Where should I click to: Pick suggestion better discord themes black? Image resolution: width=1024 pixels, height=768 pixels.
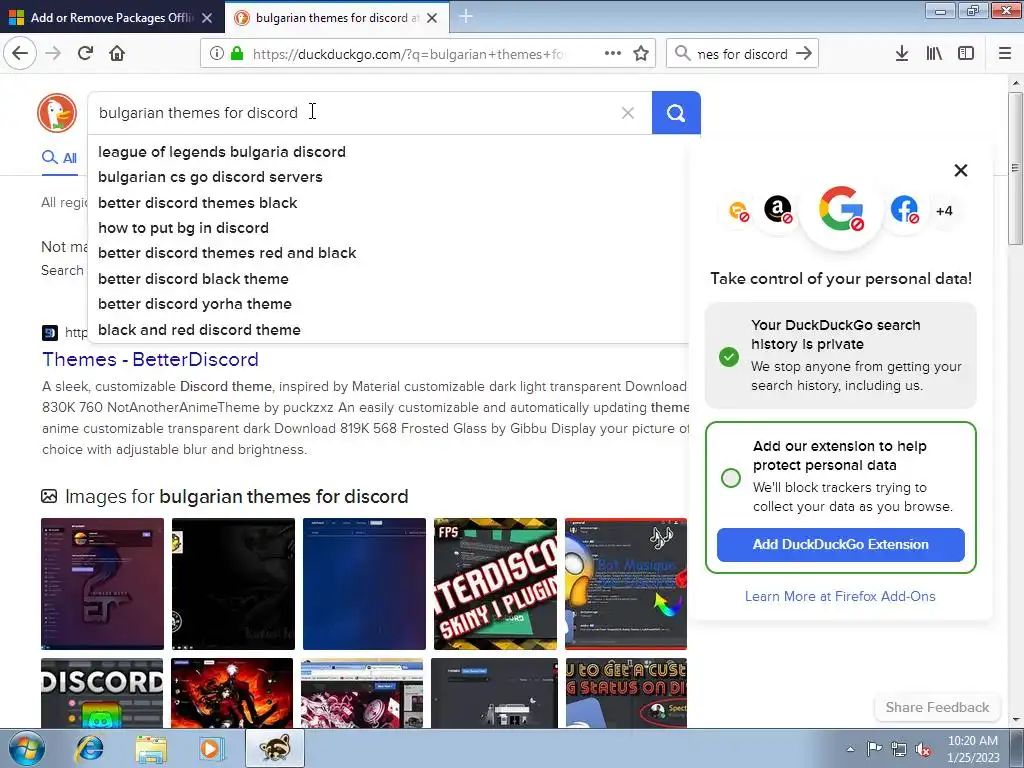click(x=197, y=202)
